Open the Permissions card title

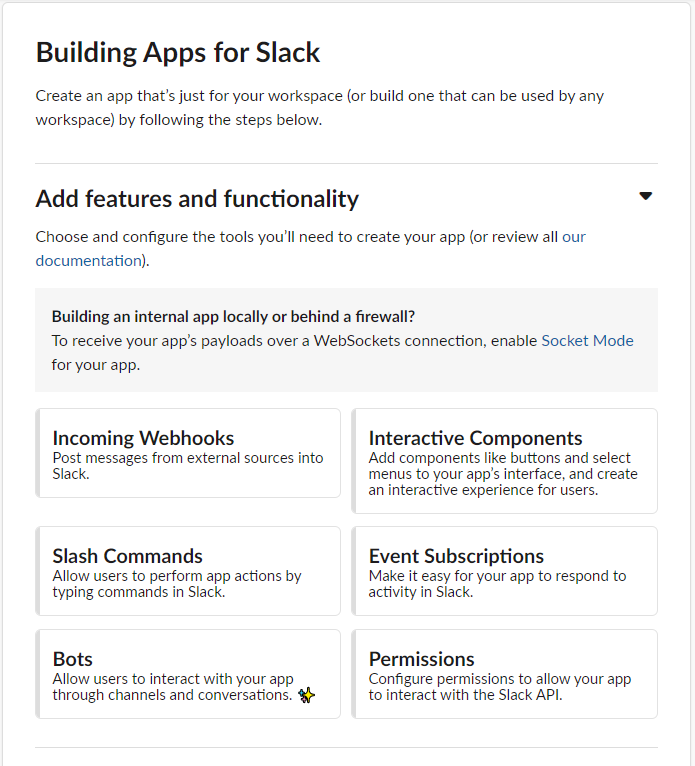421,659
